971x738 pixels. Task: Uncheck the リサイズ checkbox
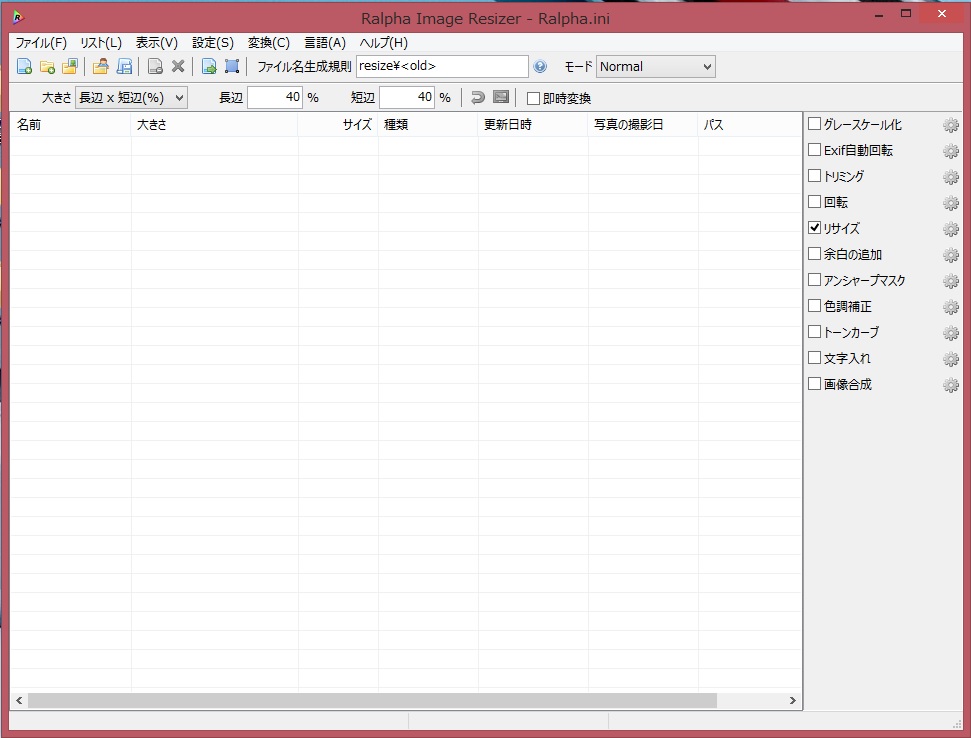[815, 228]
